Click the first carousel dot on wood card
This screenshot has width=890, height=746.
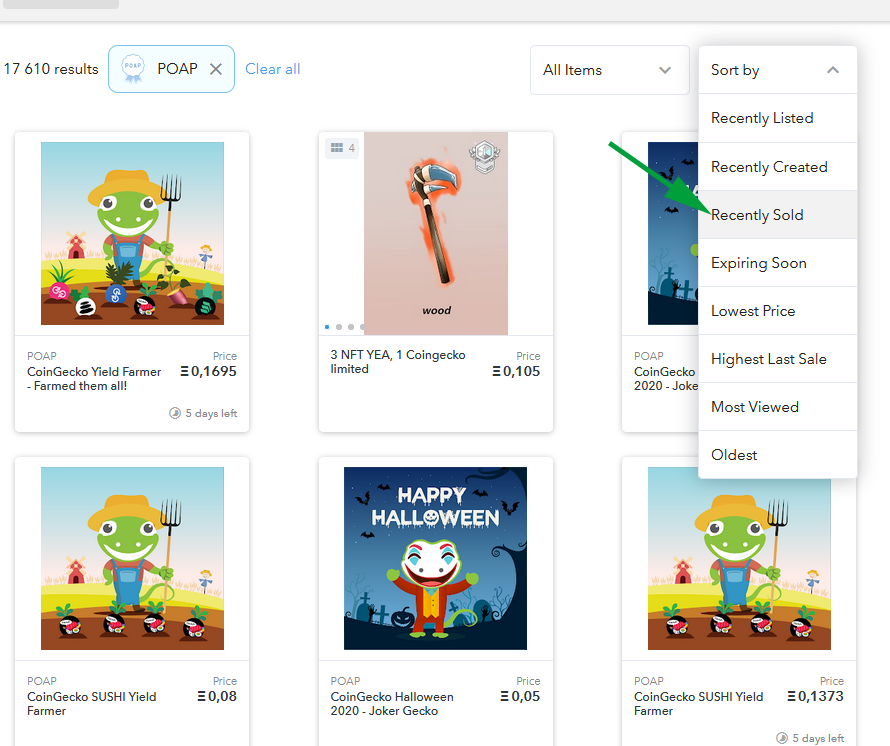327,327
